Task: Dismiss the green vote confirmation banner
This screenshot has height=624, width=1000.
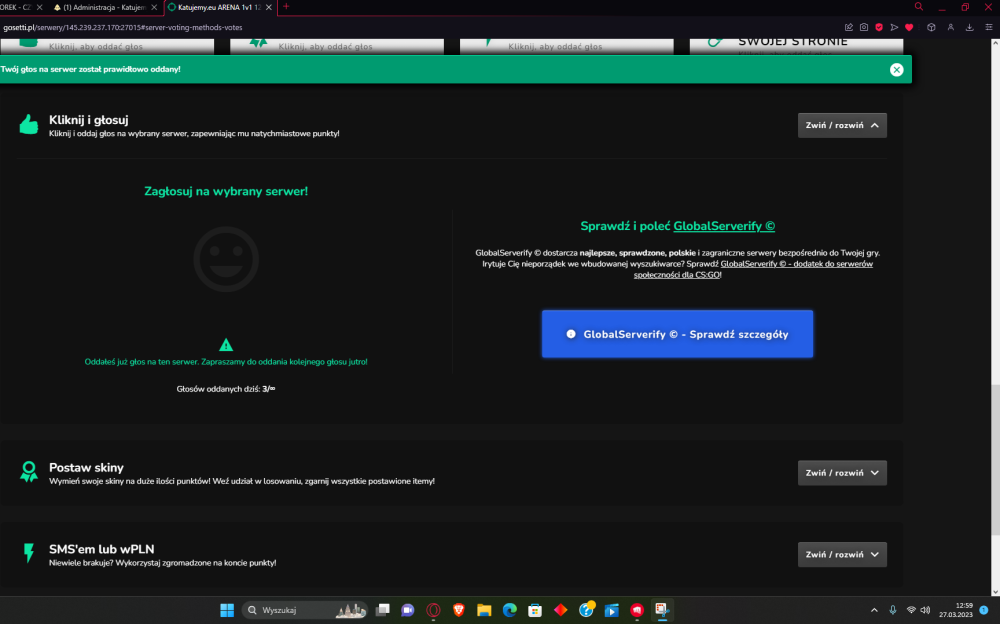Action: (896, 70)
